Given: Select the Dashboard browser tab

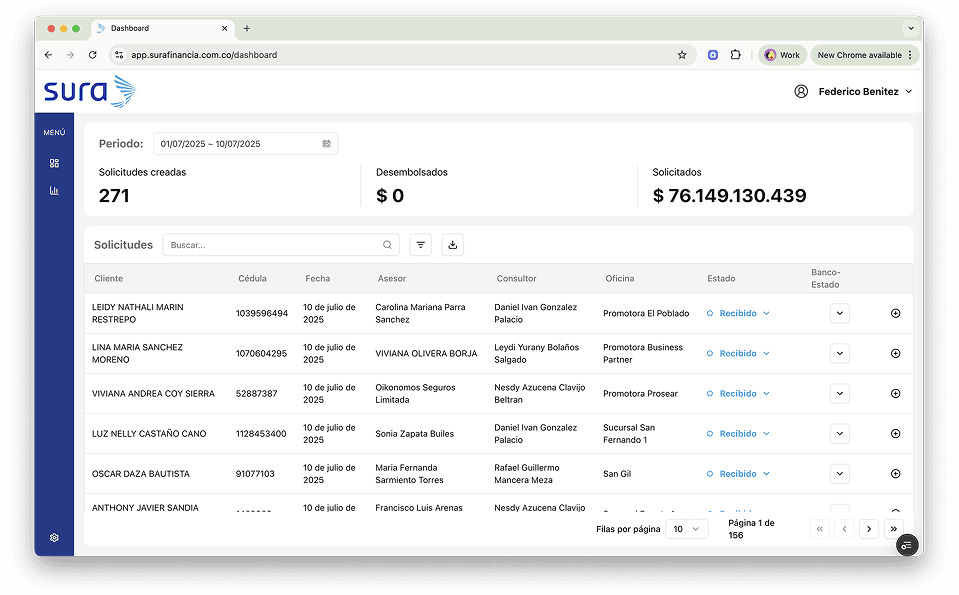Looking at the screenshot, I should pyautogui.click(x=160, y=28).
